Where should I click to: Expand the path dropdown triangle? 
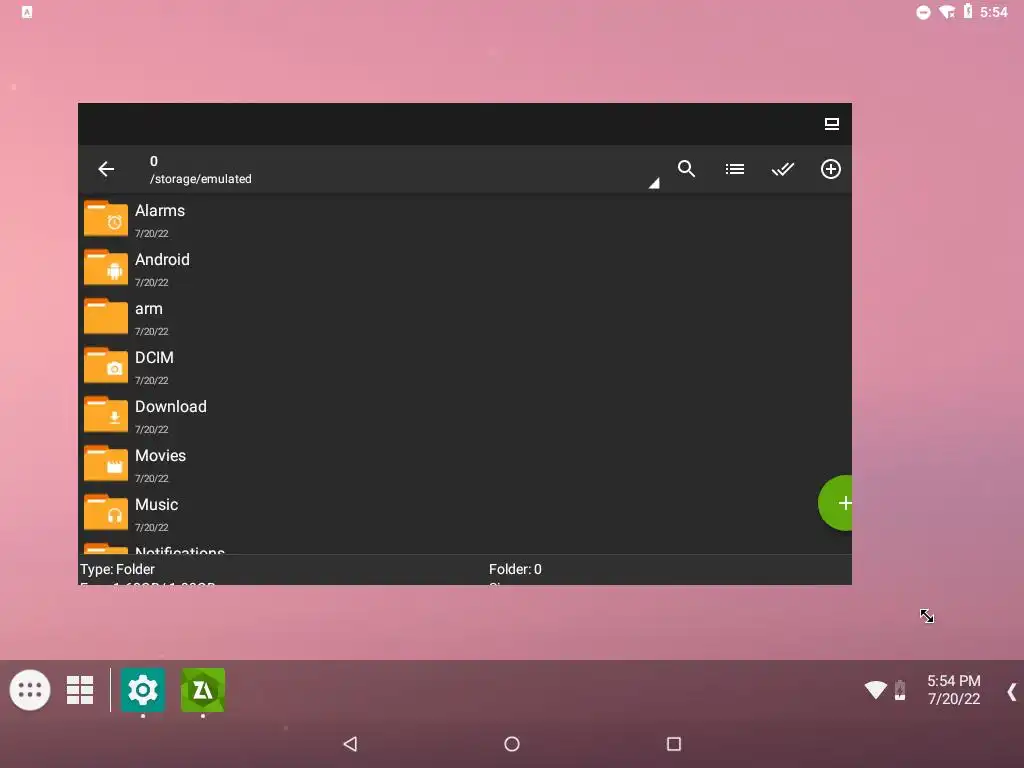654,184
